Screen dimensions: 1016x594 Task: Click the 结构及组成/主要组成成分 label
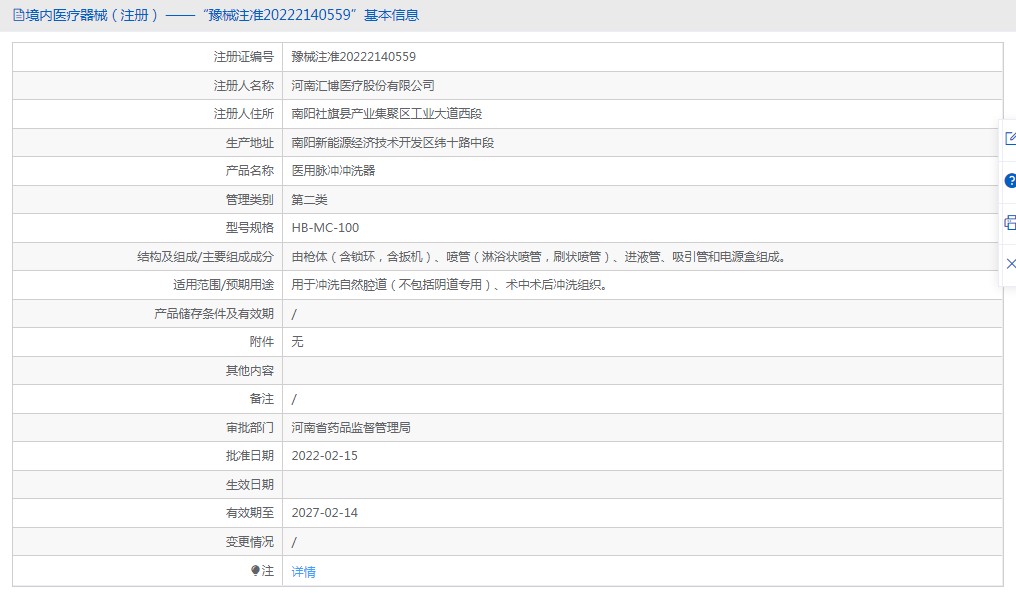(205, 257)
